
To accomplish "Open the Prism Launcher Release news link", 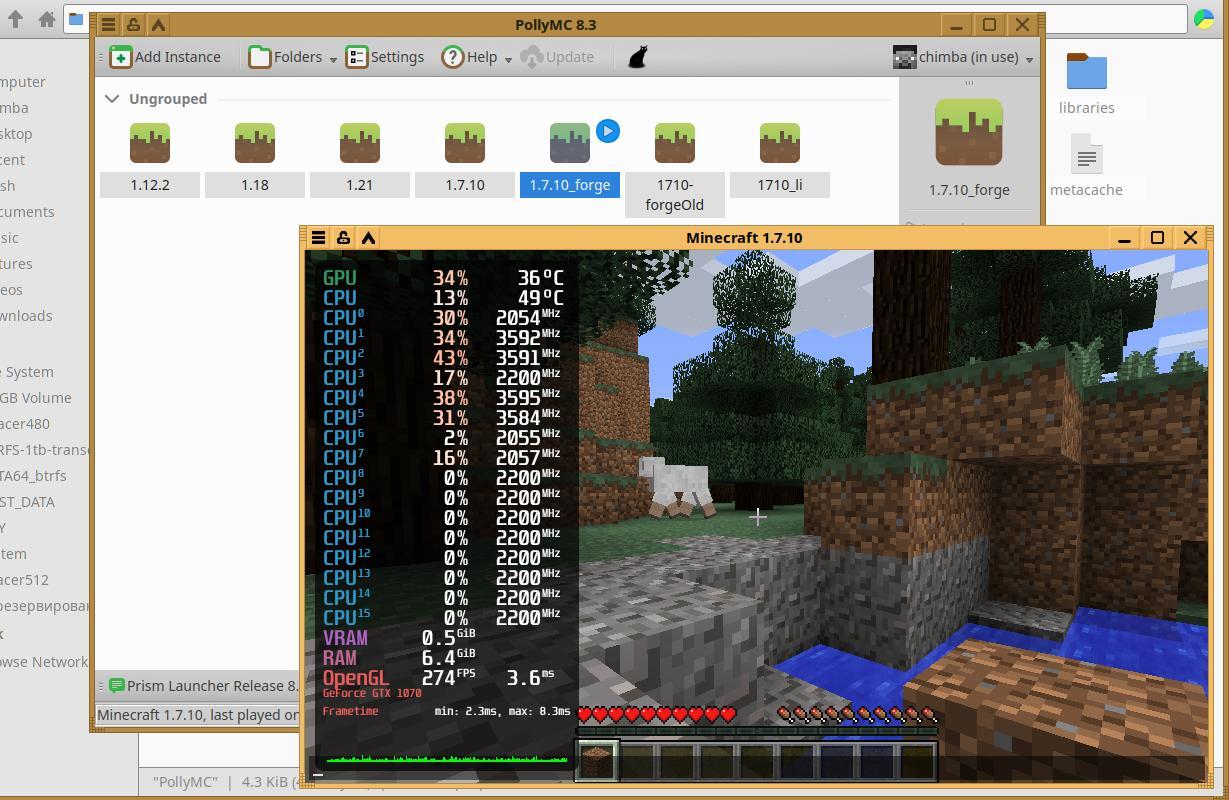I will click(x=213, y=686).
